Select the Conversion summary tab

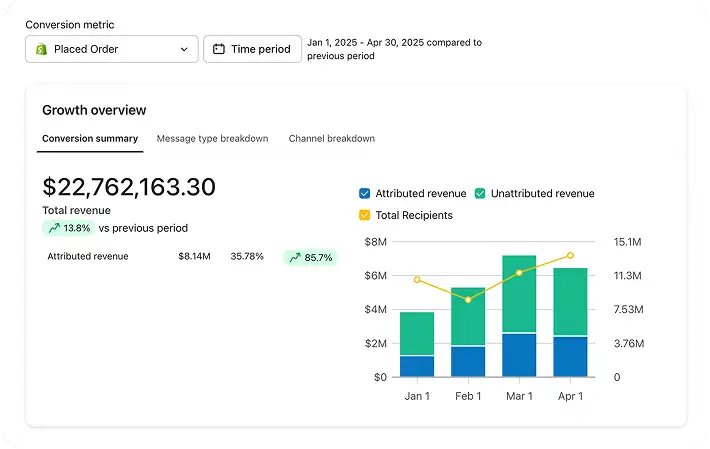90,139
